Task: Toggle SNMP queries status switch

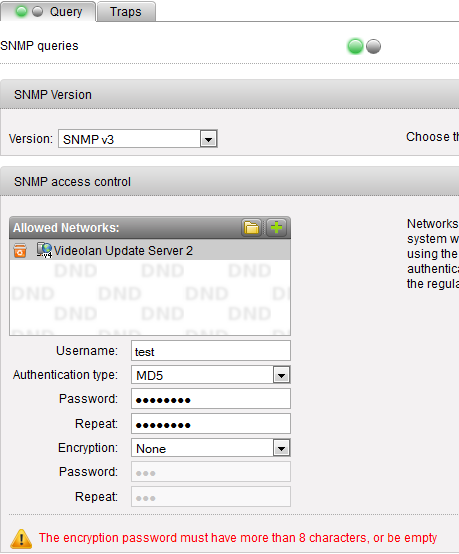Action: (364, 46)
